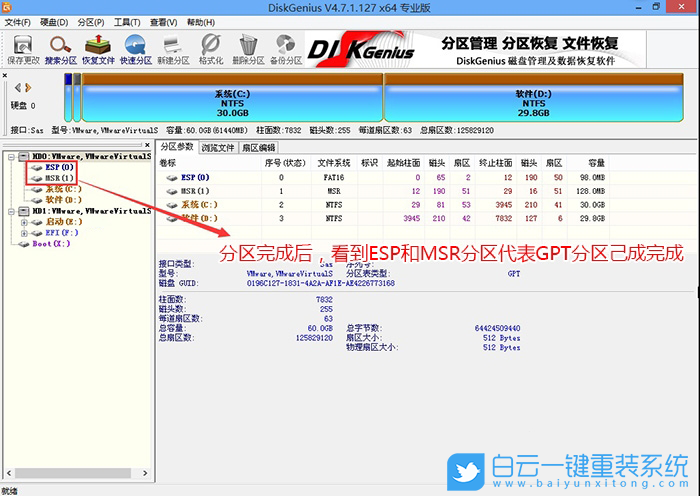Switch to the 分区参数 tab

pyautogui.click(x=177, y=147)
